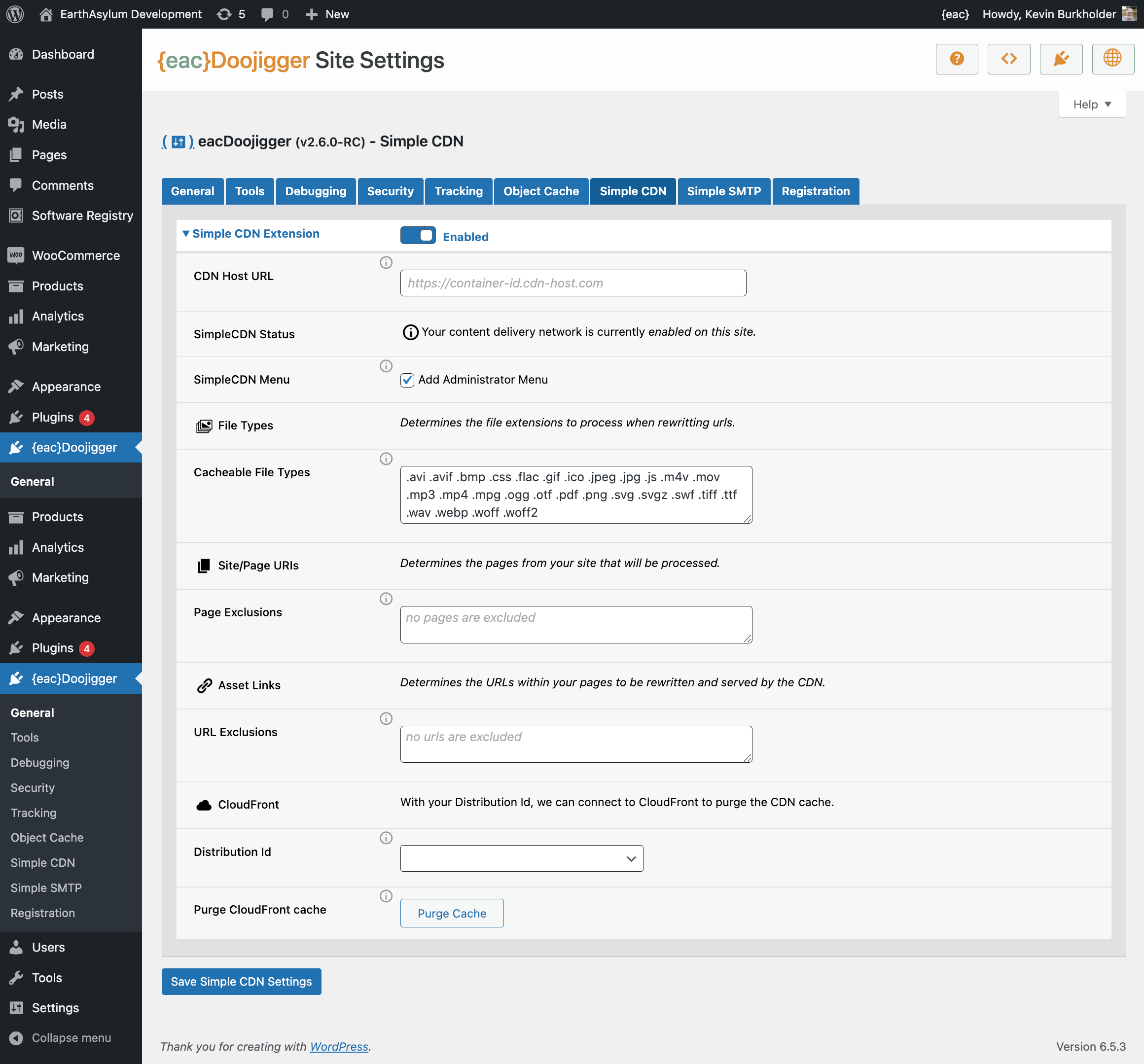Viewport: 1144px width, 1064px height.
Task: Open the Simple SMTP tab
Action: (723, 191)
